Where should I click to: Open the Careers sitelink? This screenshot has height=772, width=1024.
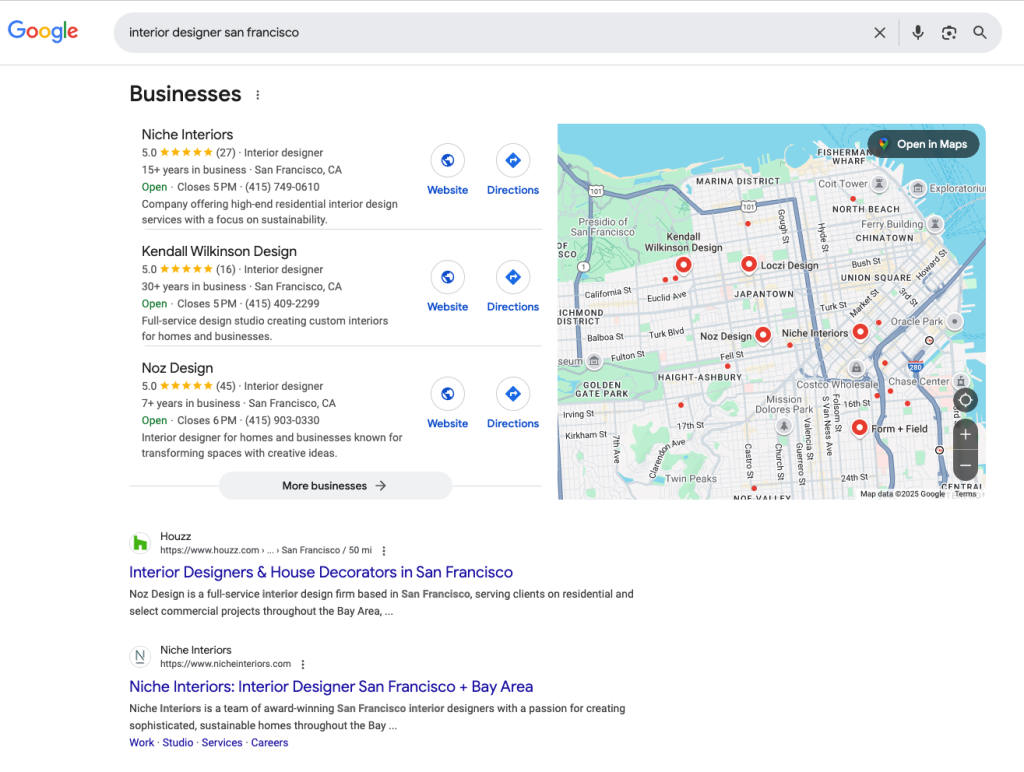click(270, 743)
